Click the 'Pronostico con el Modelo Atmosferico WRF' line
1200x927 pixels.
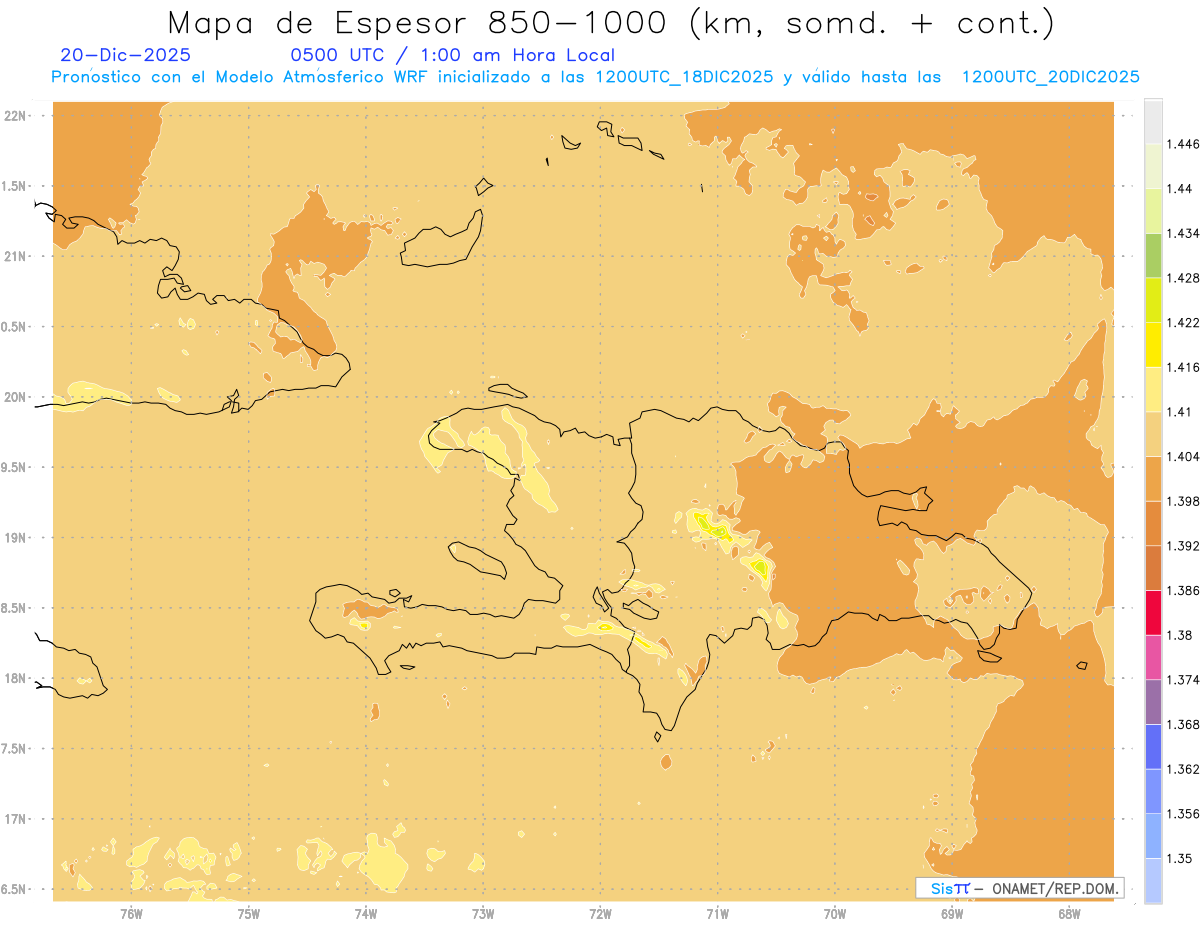click(596, 77)
